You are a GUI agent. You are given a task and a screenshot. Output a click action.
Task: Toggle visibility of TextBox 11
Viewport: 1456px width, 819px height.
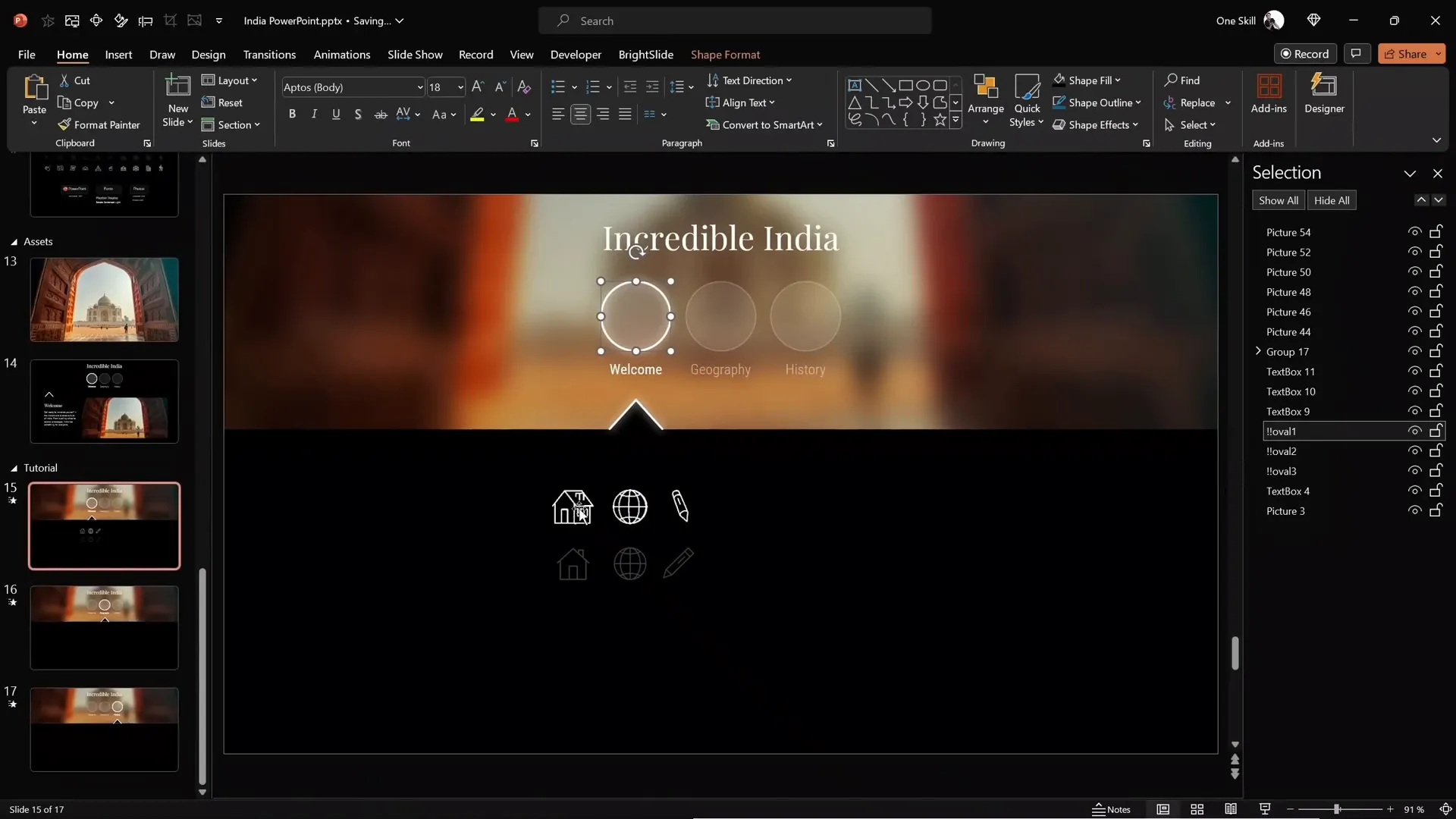click(x=1414, y=372)
